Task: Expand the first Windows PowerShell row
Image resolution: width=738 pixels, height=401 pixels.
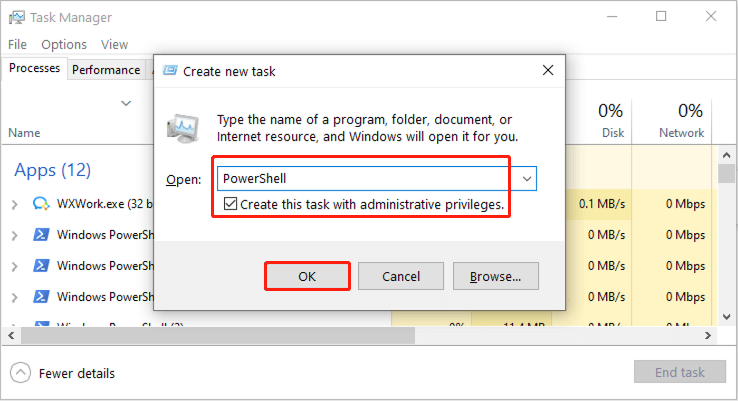Action: point(15,235)
